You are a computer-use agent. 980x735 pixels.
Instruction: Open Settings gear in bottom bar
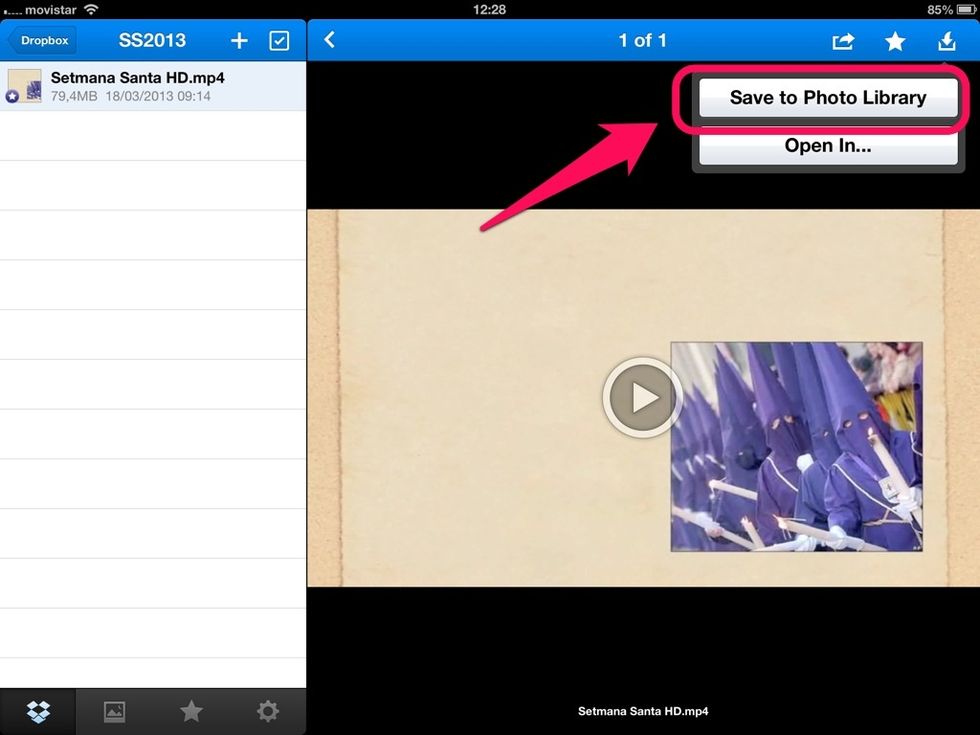click(x=267, y=711)
